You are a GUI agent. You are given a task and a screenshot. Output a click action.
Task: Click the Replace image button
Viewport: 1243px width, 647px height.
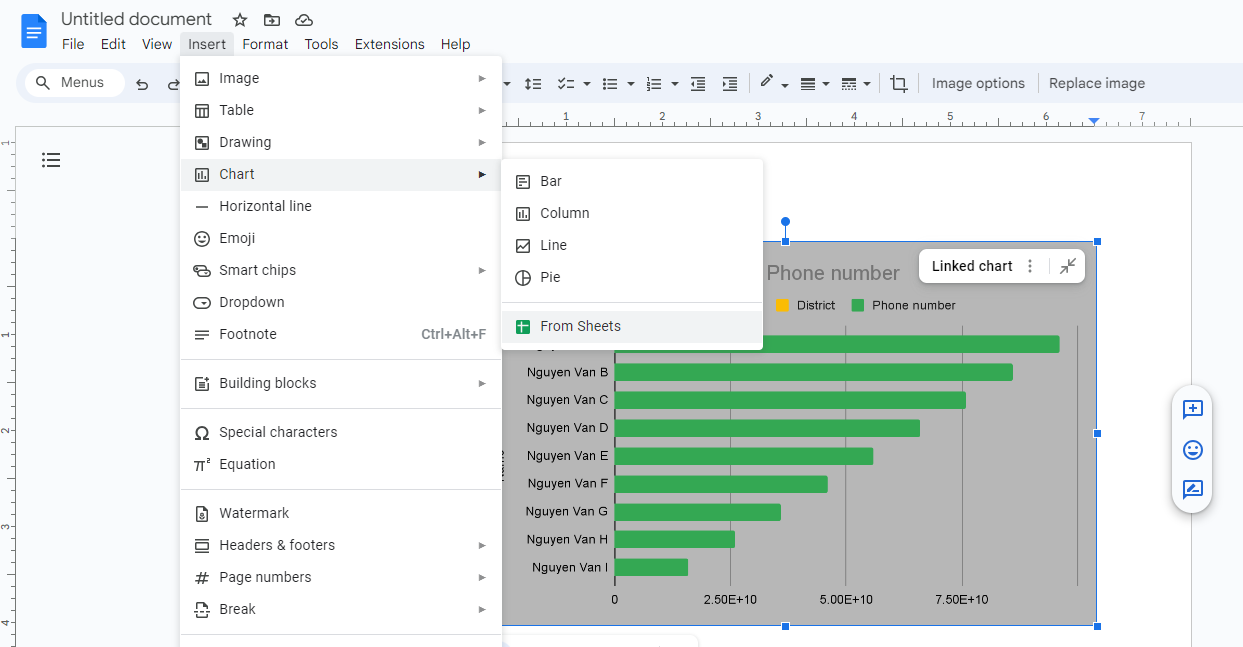[x=1096, y=84]
